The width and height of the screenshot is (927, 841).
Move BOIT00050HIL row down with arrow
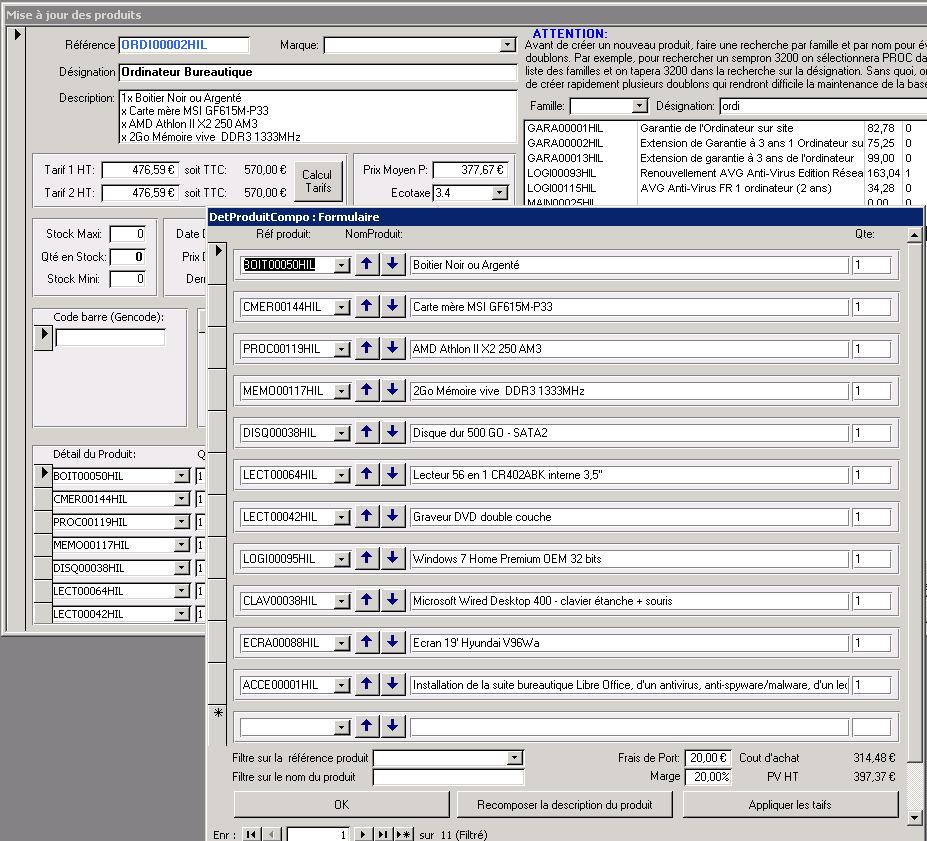[393, 264]
